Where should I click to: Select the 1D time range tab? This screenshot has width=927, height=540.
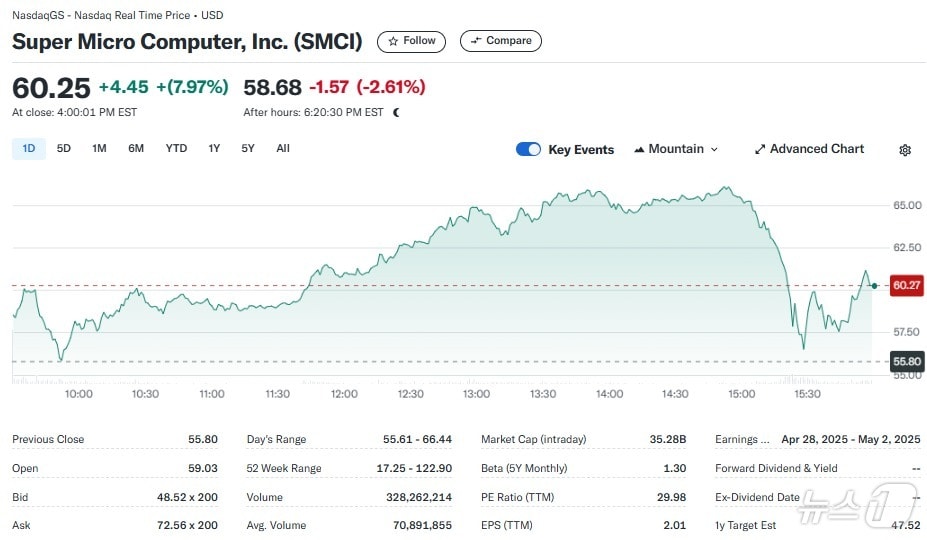pos(29,149)
